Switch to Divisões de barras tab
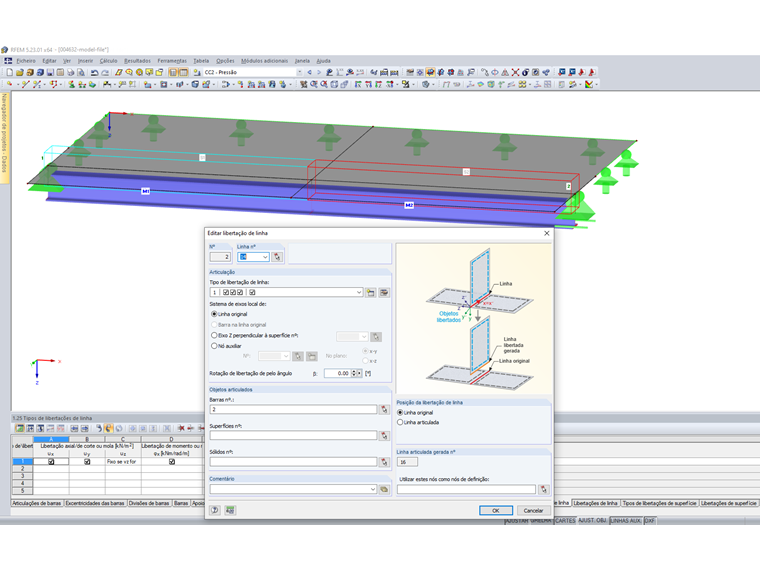Viewport: 760px width, 570px height. point(149,503)
